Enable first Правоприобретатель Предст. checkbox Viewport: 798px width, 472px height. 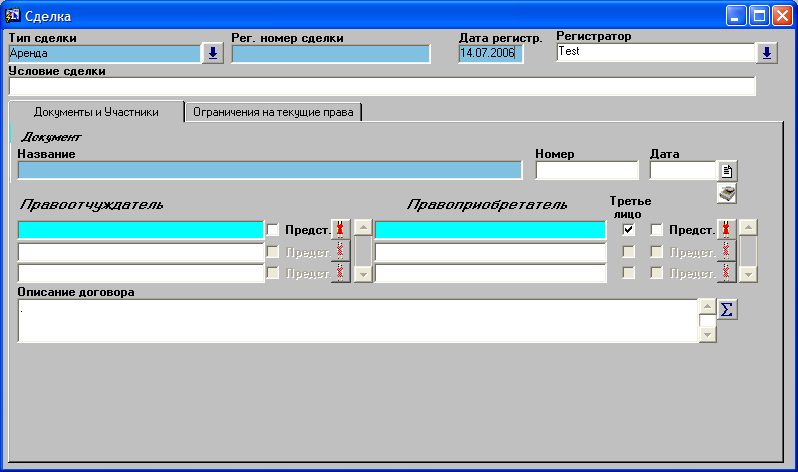(x=657, y=230)
